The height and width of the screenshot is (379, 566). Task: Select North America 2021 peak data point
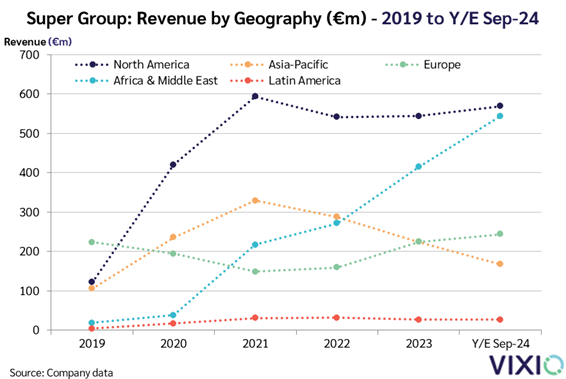click(x=255, y=96)
